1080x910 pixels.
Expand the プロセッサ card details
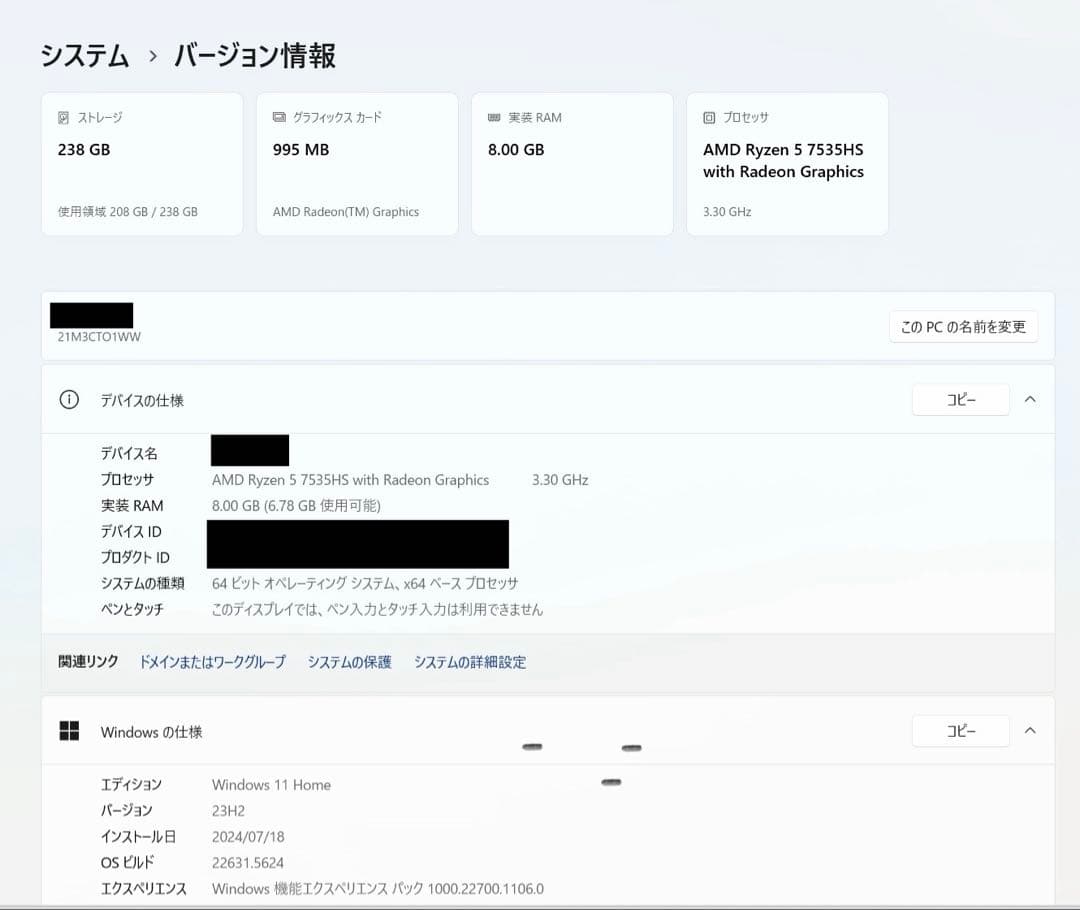[787, 163]
